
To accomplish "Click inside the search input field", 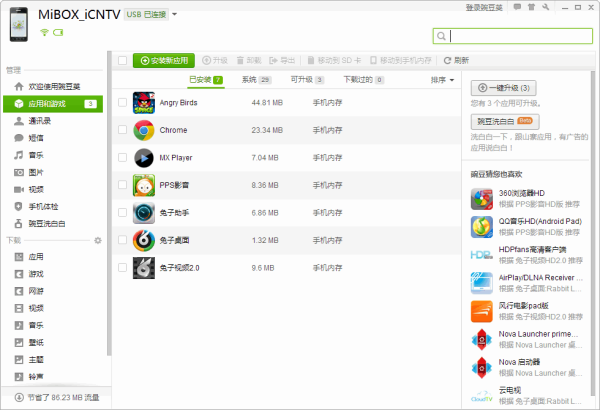I will click(x=513, y=36).
